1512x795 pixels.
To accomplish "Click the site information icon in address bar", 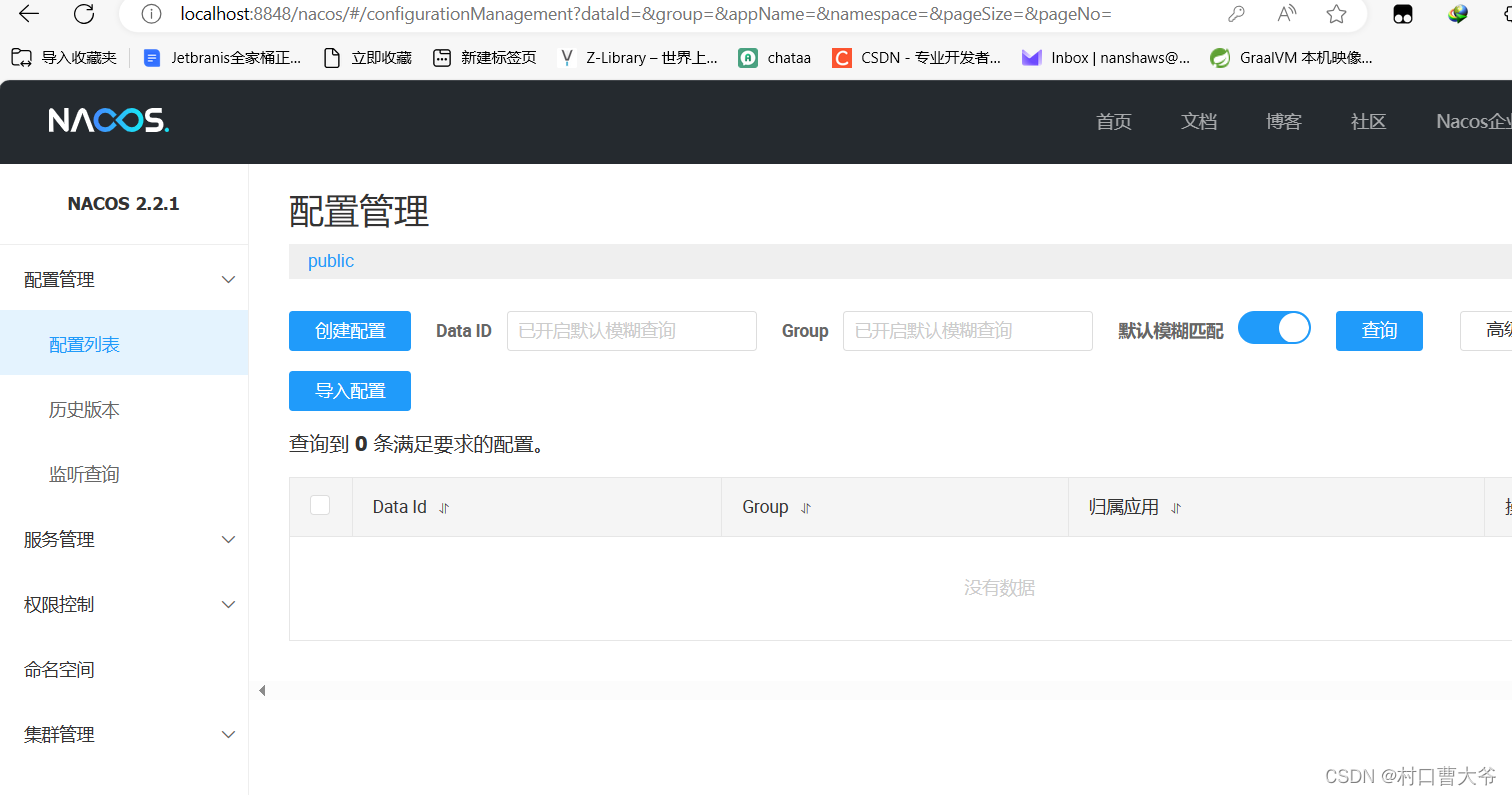I will (x=151, y=14).
